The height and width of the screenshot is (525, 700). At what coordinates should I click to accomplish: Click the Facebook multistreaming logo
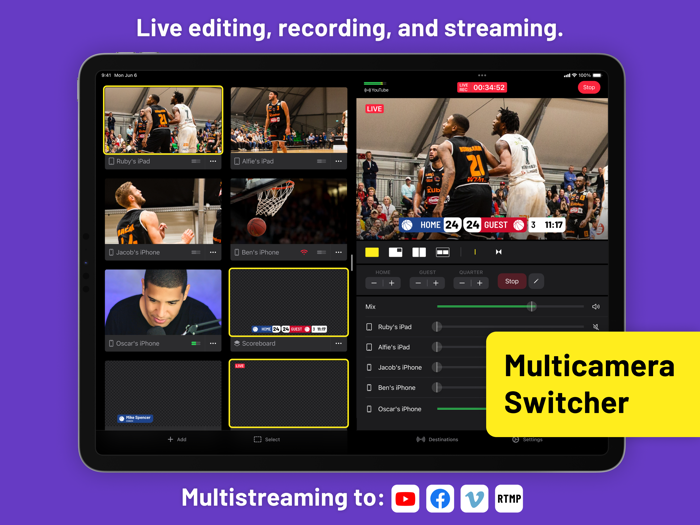440,499
